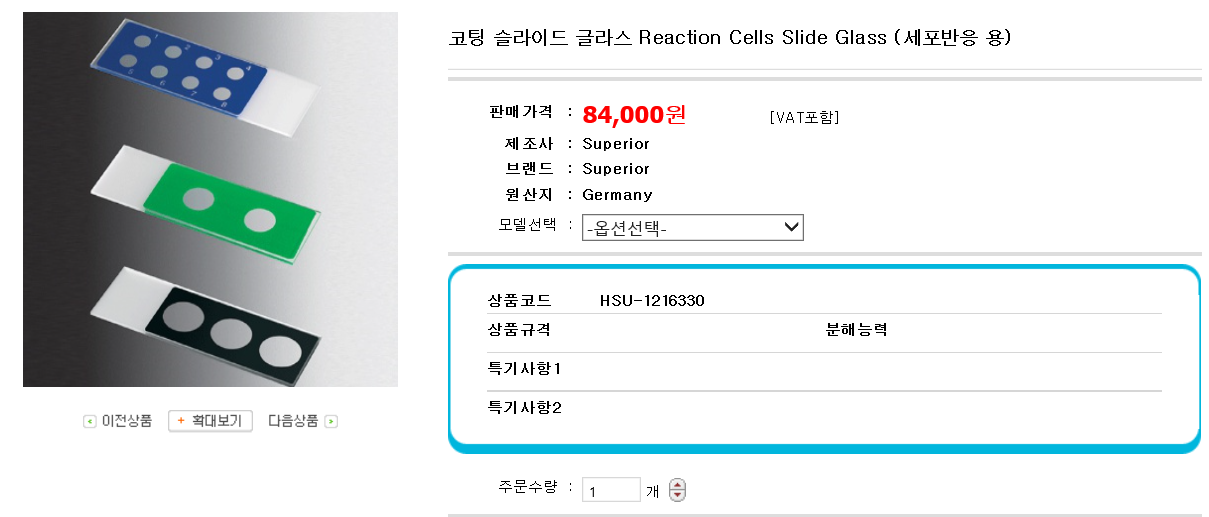Increase order quantity with up arrow
This screenshot has height=517, width=1209.
tap(677, 485)
